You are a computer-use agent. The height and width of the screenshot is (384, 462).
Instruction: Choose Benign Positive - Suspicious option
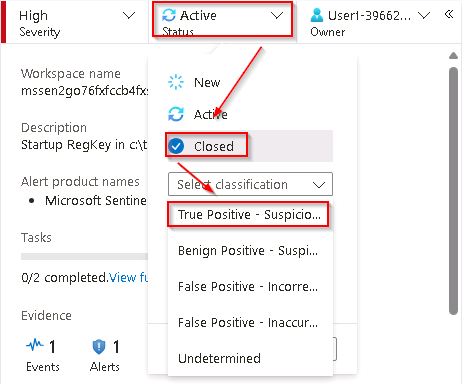pyautogui.click(x=250, y=251)
